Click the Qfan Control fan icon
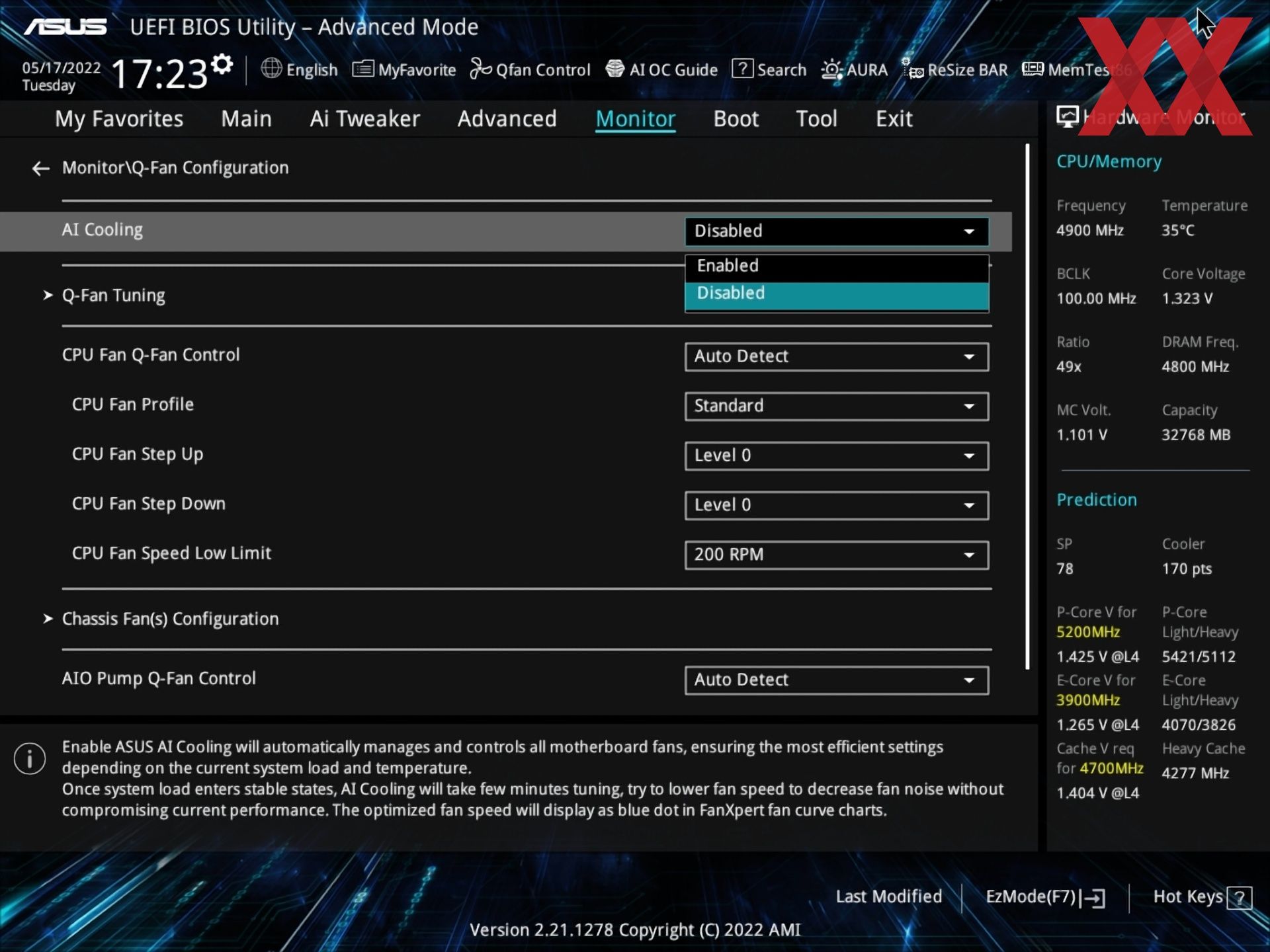The image size is (1270, 952). click(481, 68)
